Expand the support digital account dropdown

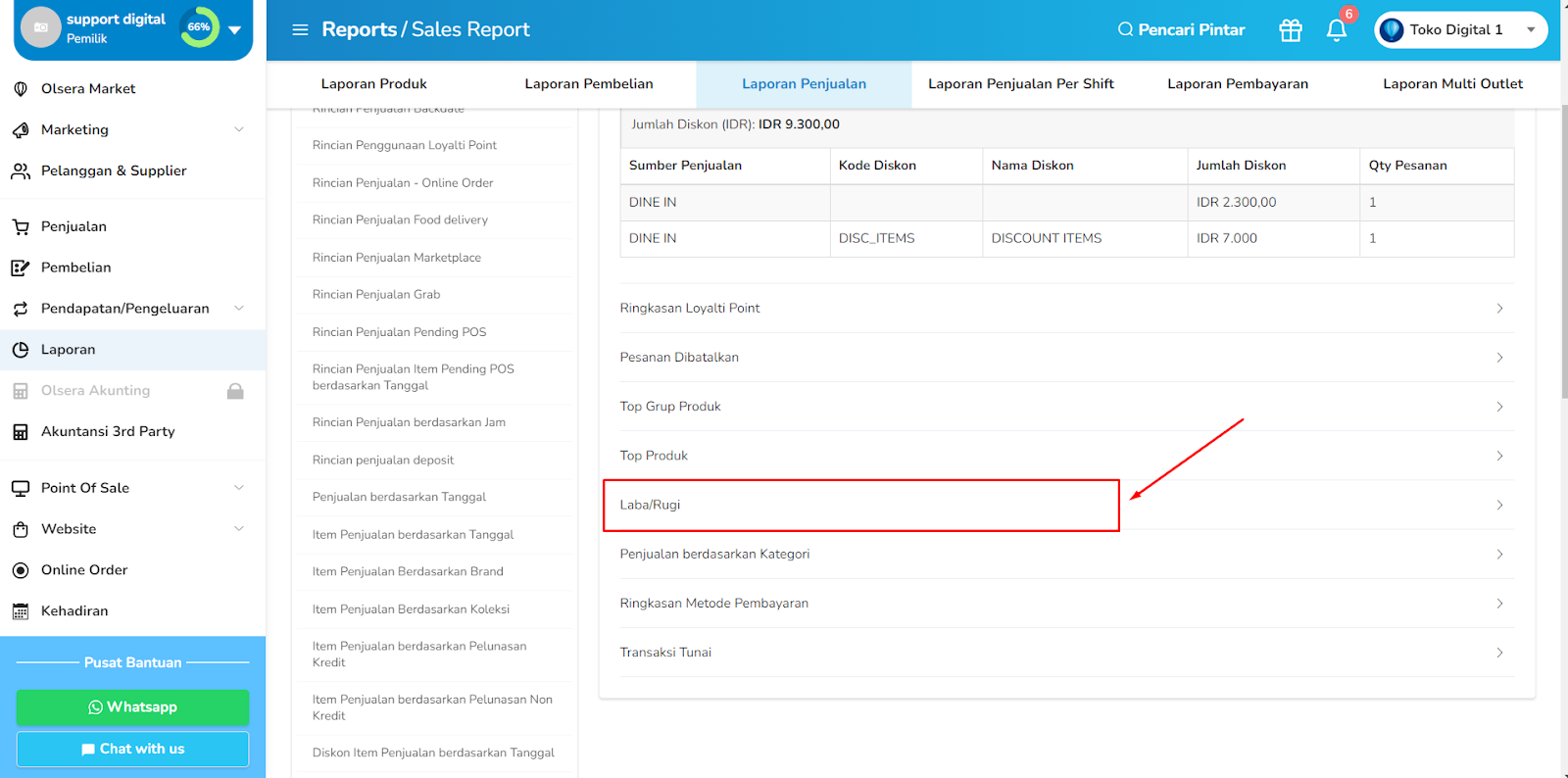pyautogui.click(x=235, y=29)
